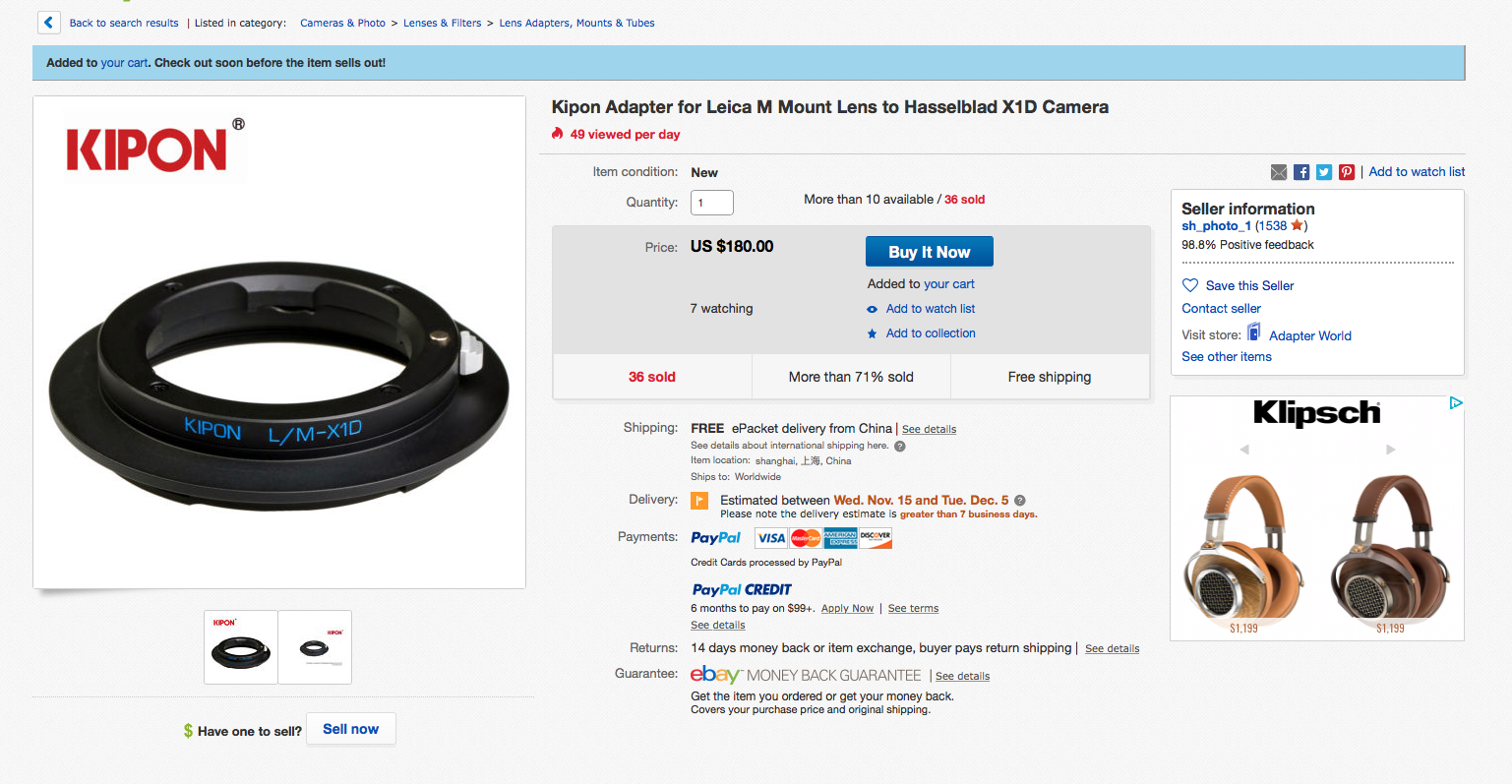The image size is (1512, 784).
Task: Click the delivery estimate info icon
Action: [x=1020, y=500]
